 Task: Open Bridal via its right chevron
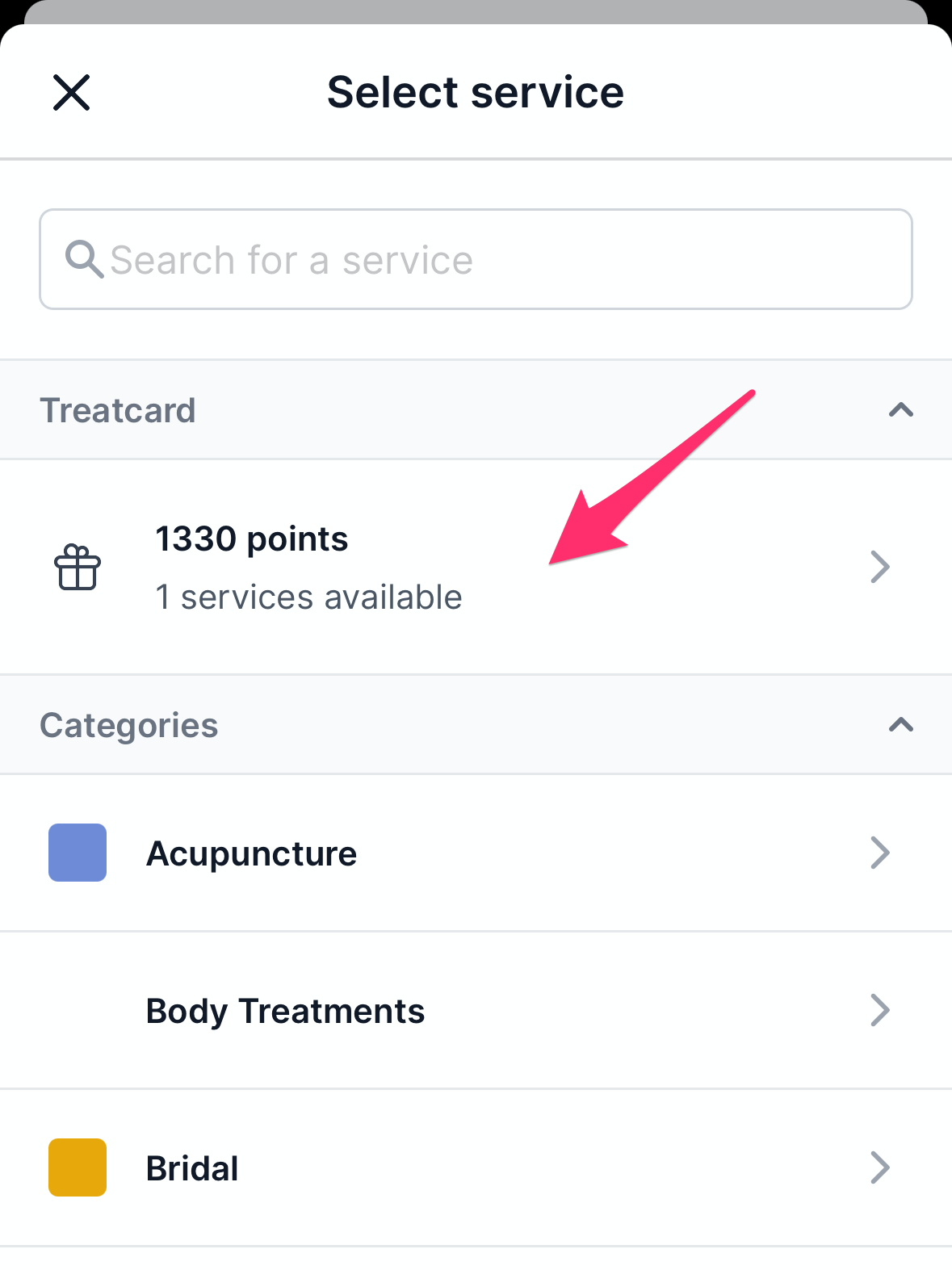pos(880,1167)
